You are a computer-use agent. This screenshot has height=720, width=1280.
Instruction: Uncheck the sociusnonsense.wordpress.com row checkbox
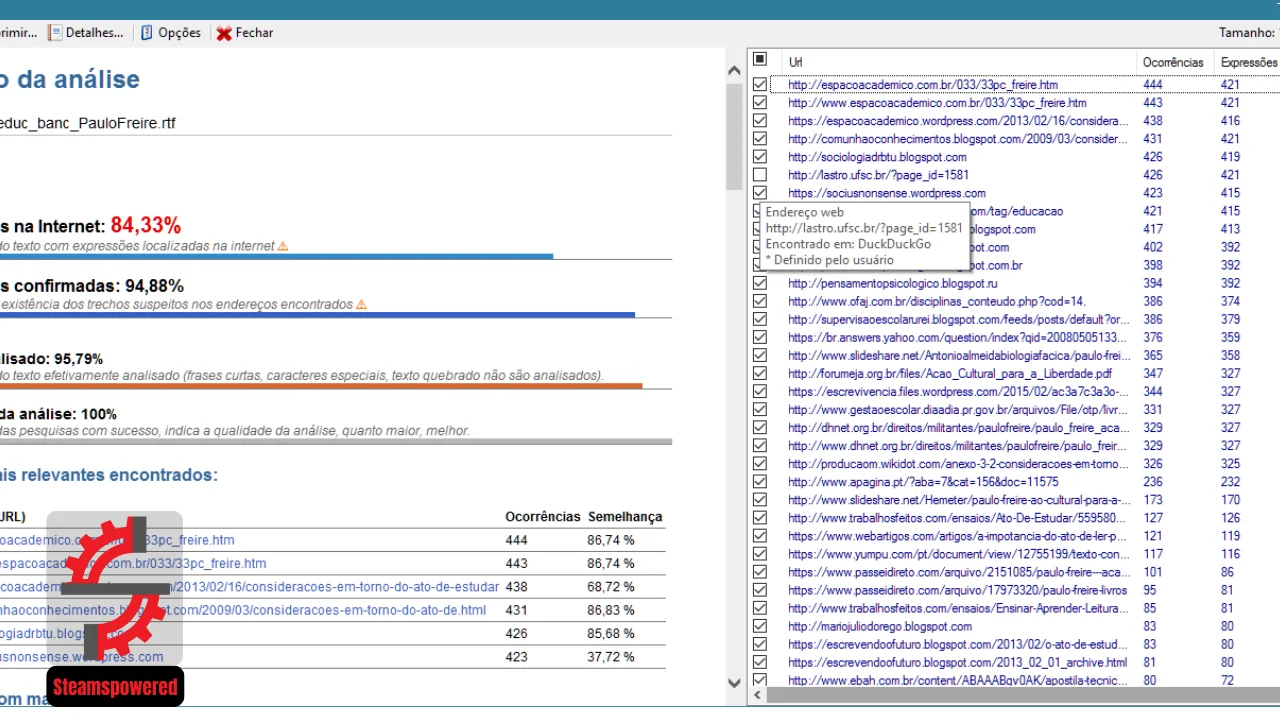pos(760,193)
